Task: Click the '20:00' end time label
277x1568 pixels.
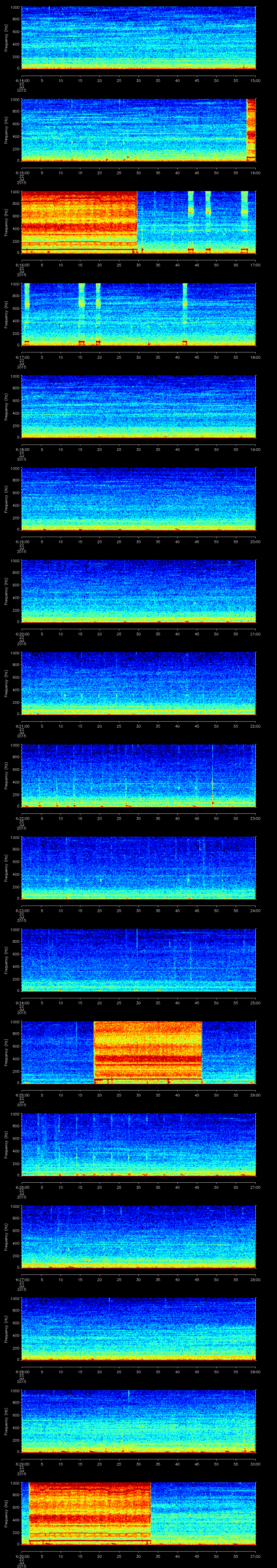Action: coord(255,542)
